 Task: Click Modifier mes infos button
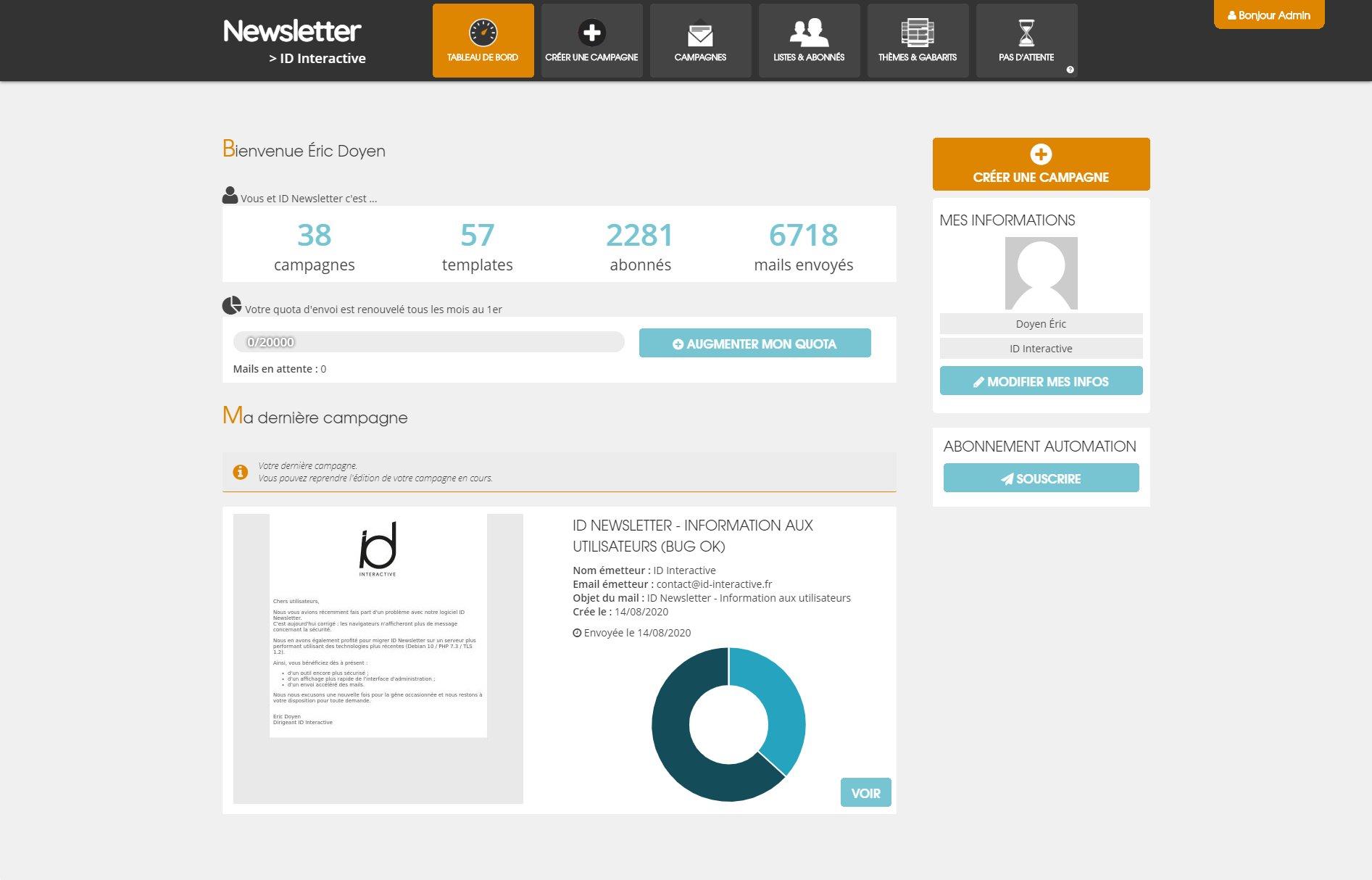coord(1041,381)
